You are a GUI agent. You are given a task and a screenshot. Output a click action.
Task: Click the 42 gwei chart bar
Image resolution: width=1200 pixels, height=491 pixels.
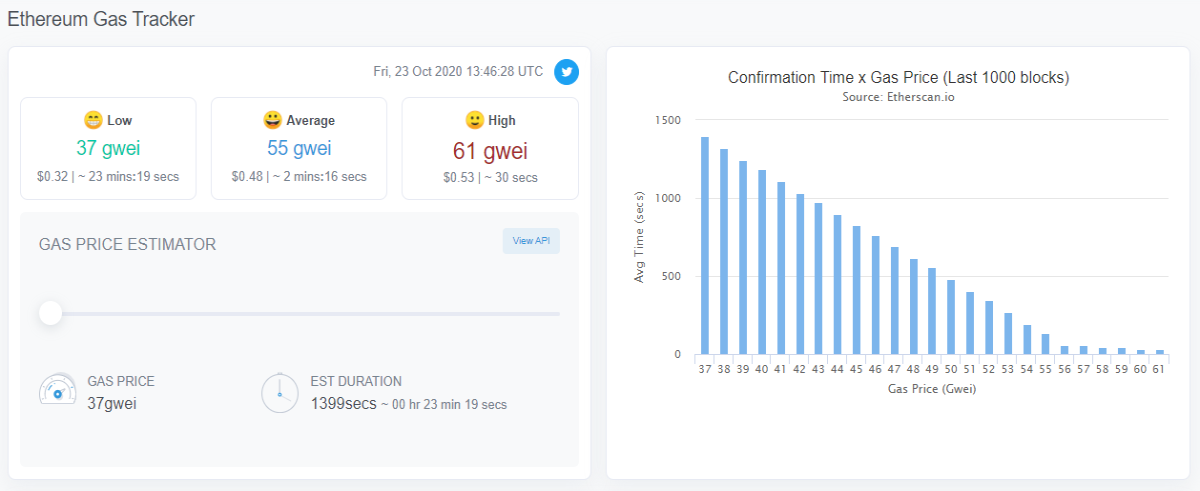pyautogui.click(x=800, y=274)
